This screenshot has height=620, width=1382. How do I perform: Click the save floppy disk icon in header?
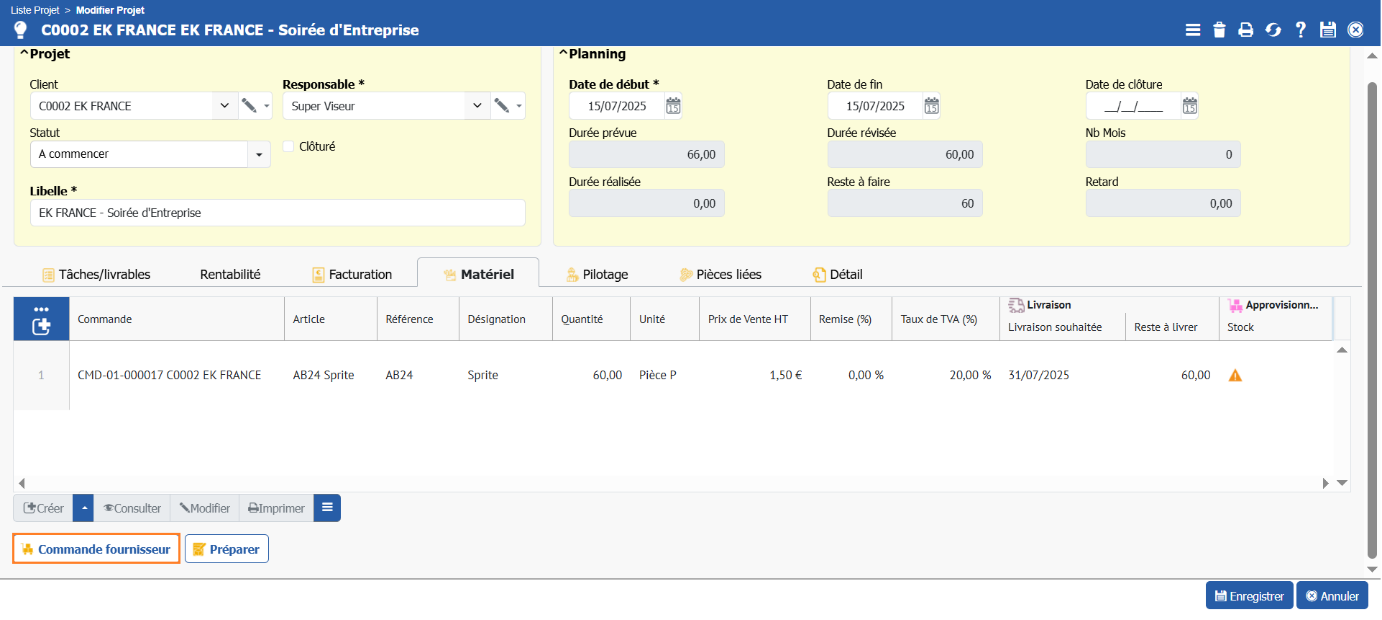pos(1328,30)
